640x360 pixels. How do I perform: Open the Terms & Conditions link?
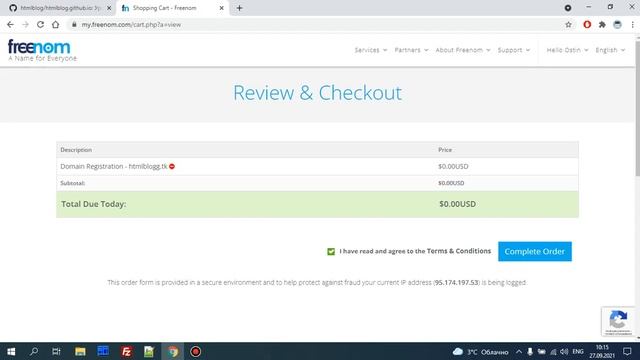point(459,251)
